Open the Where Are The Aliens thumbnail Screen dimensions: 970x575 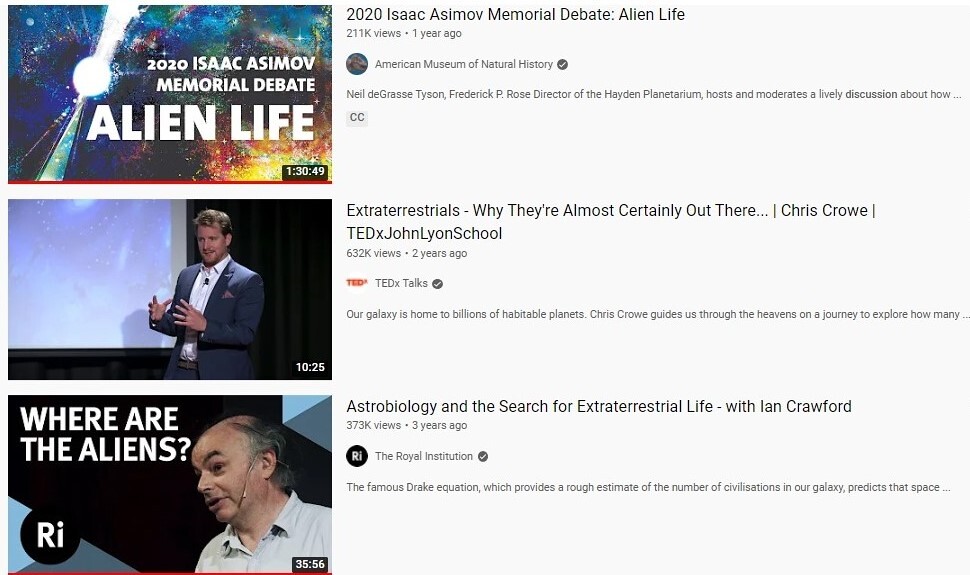pos(170,485)
